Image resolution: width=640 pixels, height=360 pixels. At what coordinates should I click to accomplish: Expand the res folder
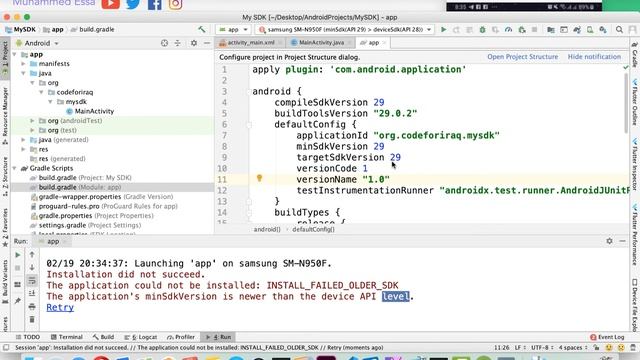tap(23, 149)
